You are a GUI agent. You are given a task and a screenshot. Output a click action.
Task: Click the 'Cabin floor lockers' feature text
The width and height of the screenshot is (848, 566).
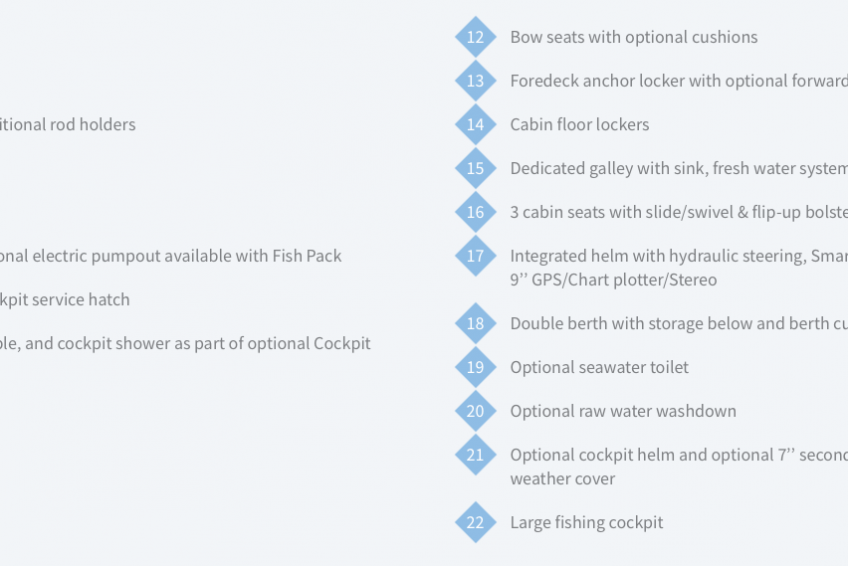click(579, 124)
